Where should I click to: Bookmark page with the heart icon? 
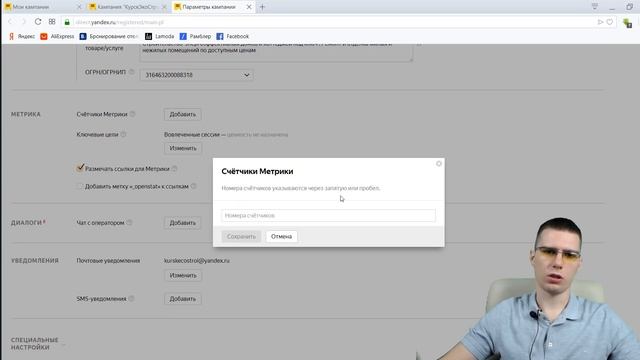tap(609, 22)
